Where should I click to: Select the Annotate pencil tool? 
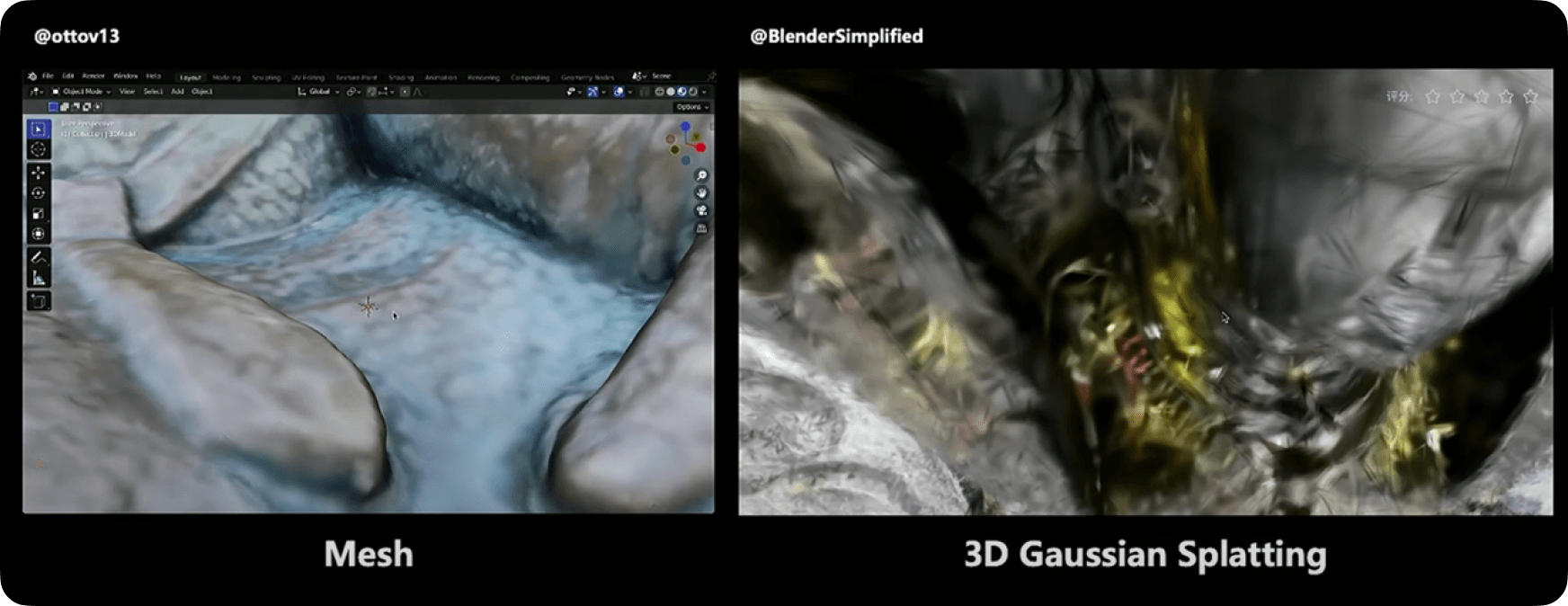(38, 258)
